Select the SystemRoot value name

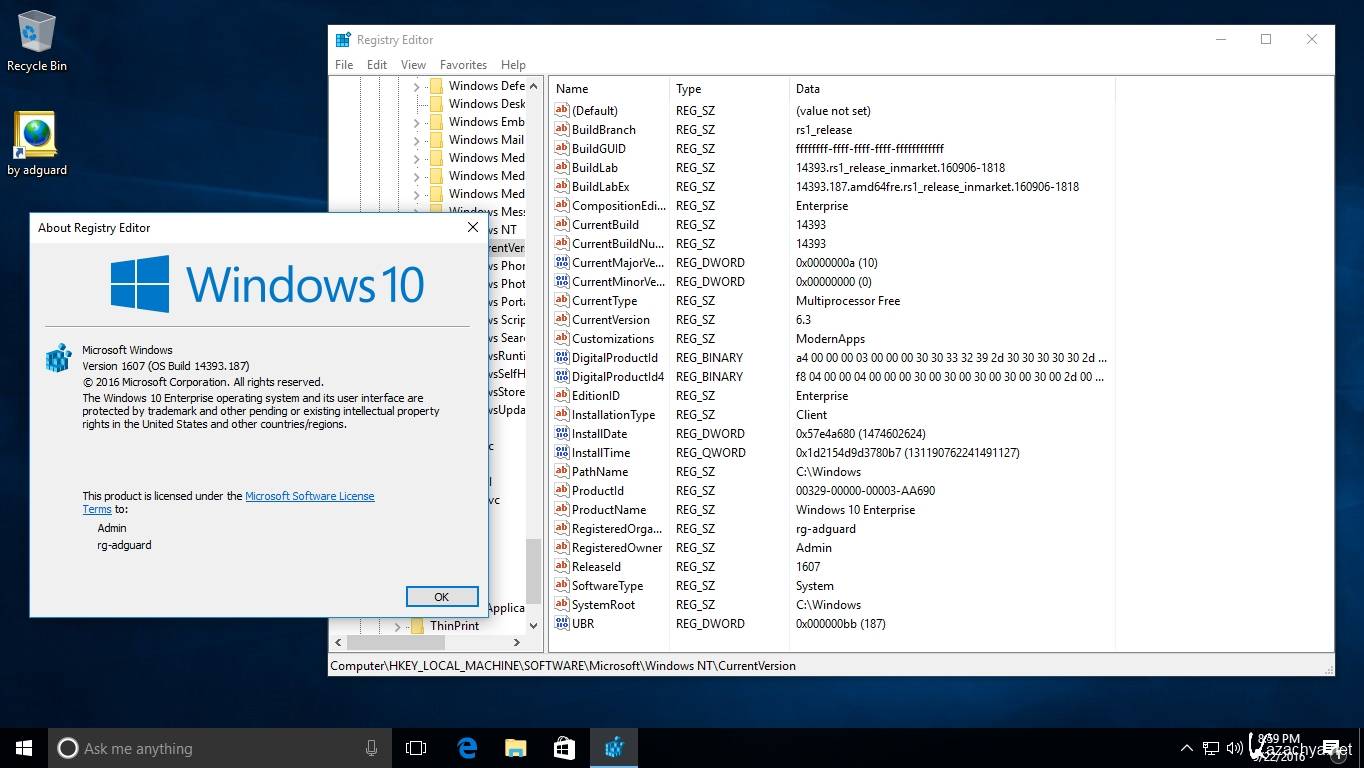tap(603, 605)
